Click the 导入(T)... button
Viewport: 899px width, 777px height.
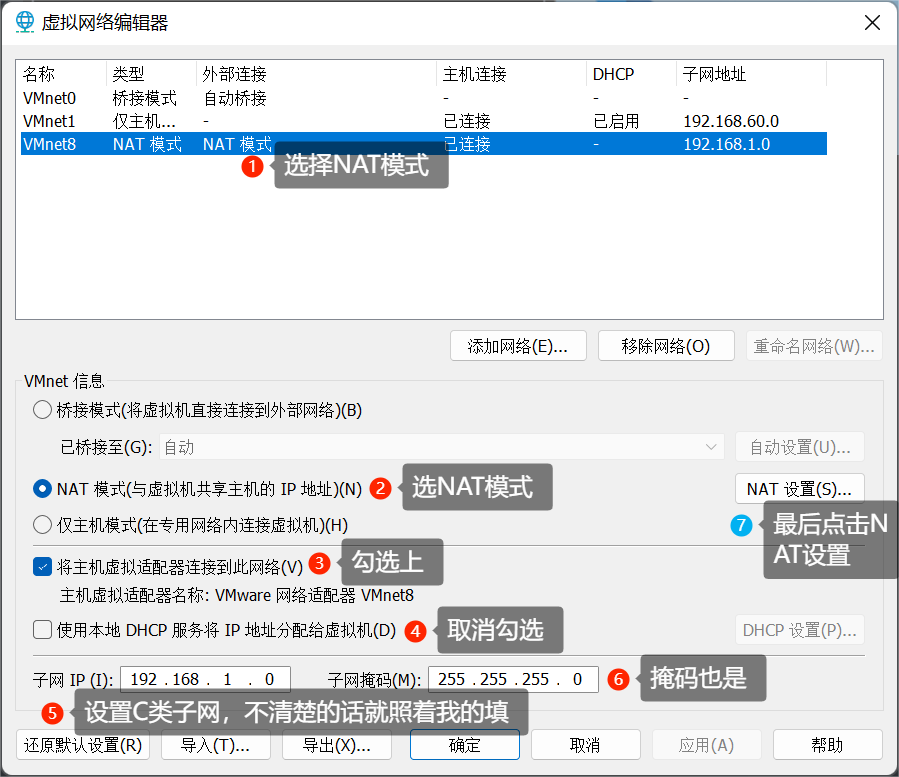click(x=214, y=745)
